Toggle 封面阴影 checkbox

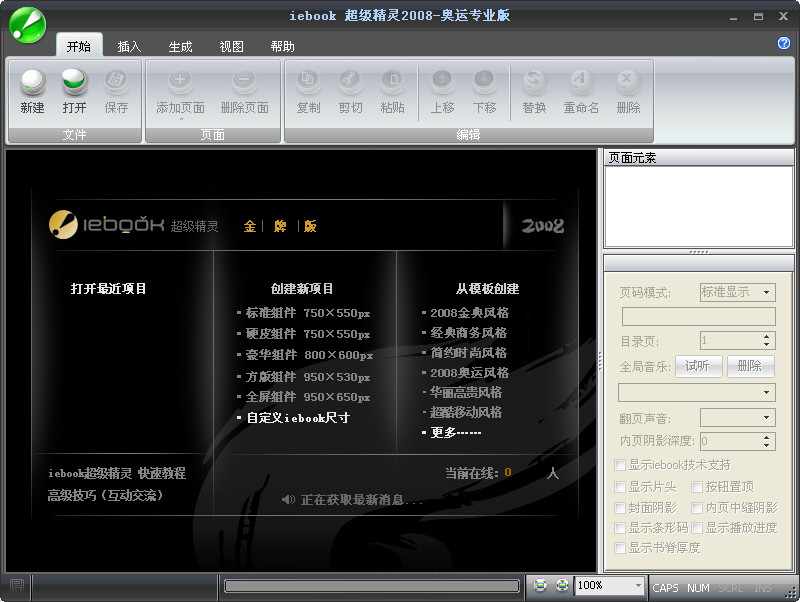click(x=620, y=508)
